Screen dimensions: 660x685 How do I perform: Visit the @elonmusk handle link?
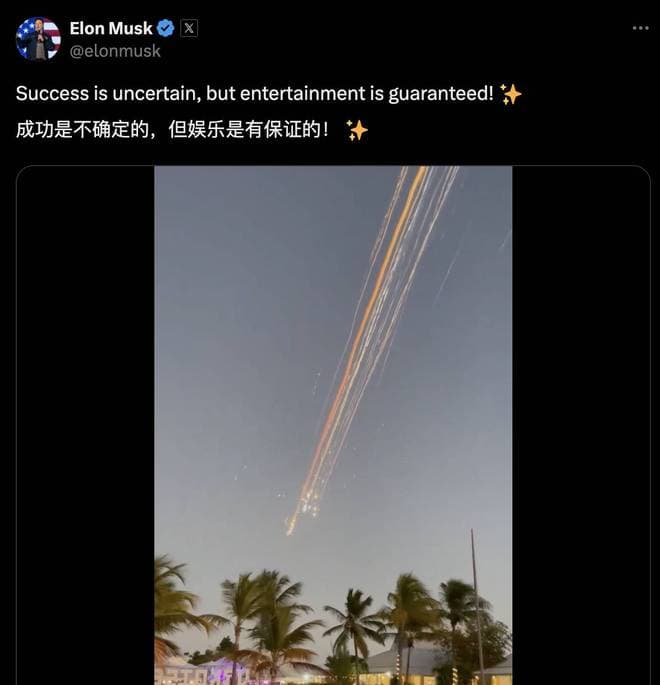tap(115, 51)
